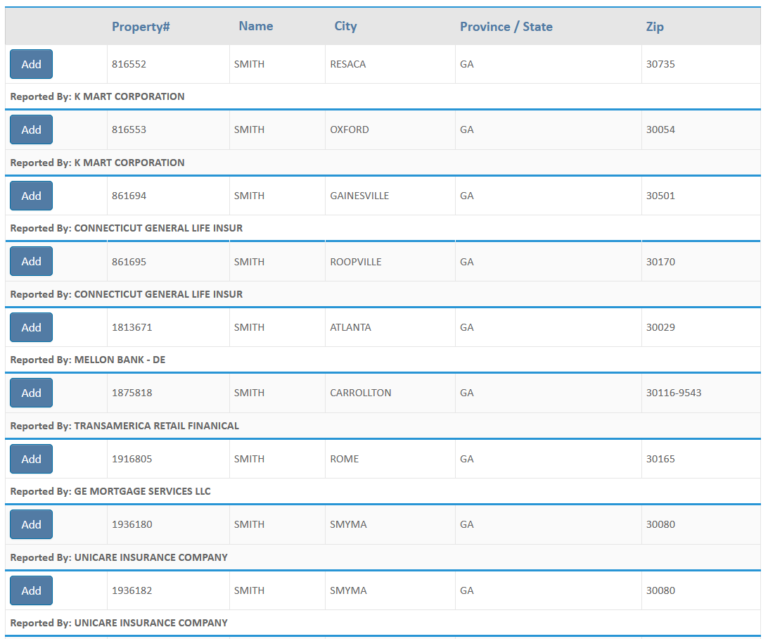Click Reported By K MART under 816553
Image resolution: width=768 pixels, height=639 pixels.
point(97,163)
